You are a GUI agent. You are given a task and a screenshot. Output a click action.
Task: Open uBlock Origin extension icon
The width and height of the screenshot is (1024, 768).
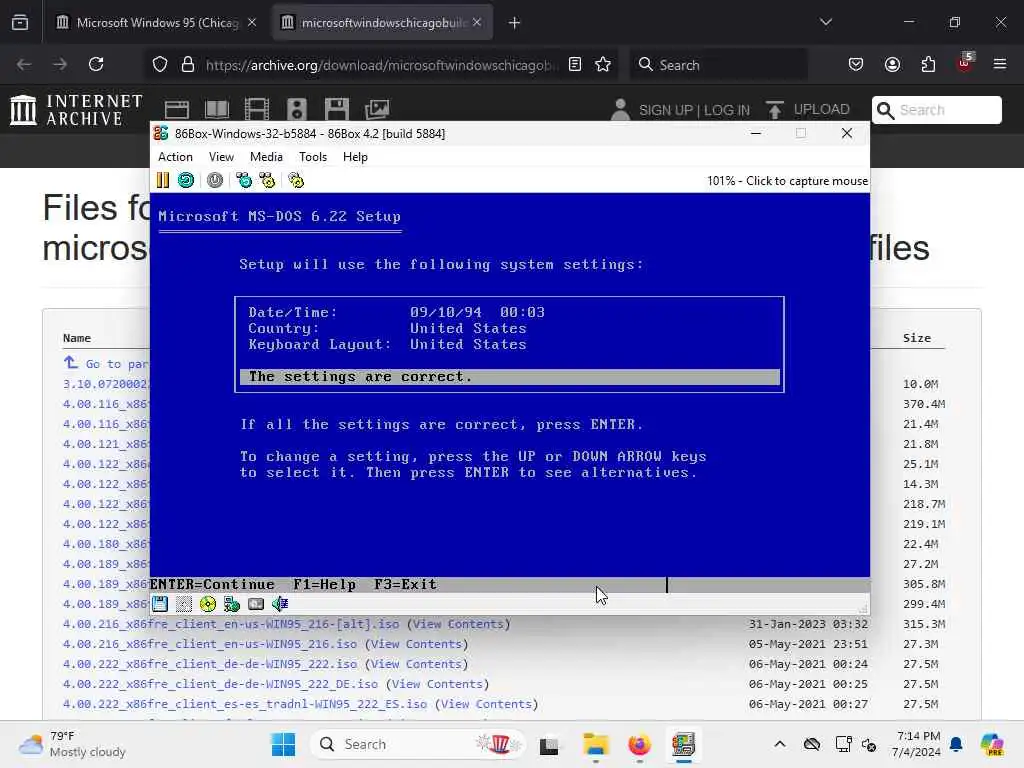coord(964,63)
